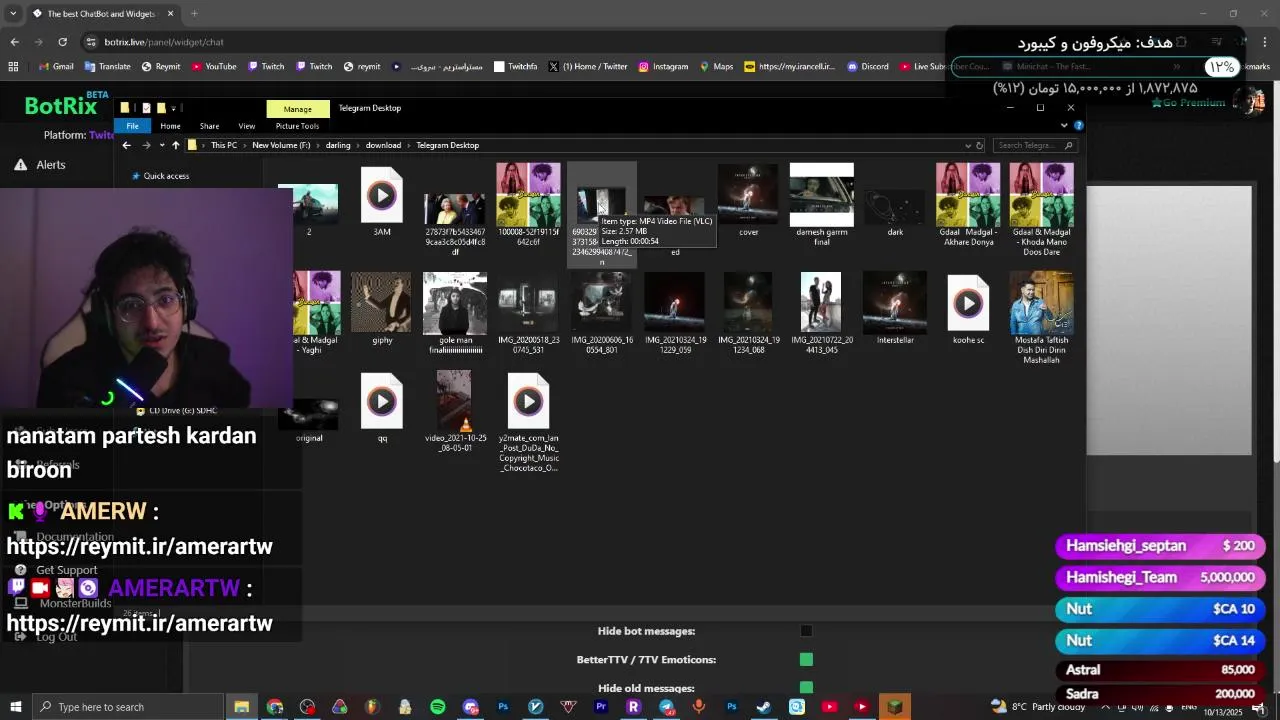
Task: Open a new browser tab
Action: [194, 14]
